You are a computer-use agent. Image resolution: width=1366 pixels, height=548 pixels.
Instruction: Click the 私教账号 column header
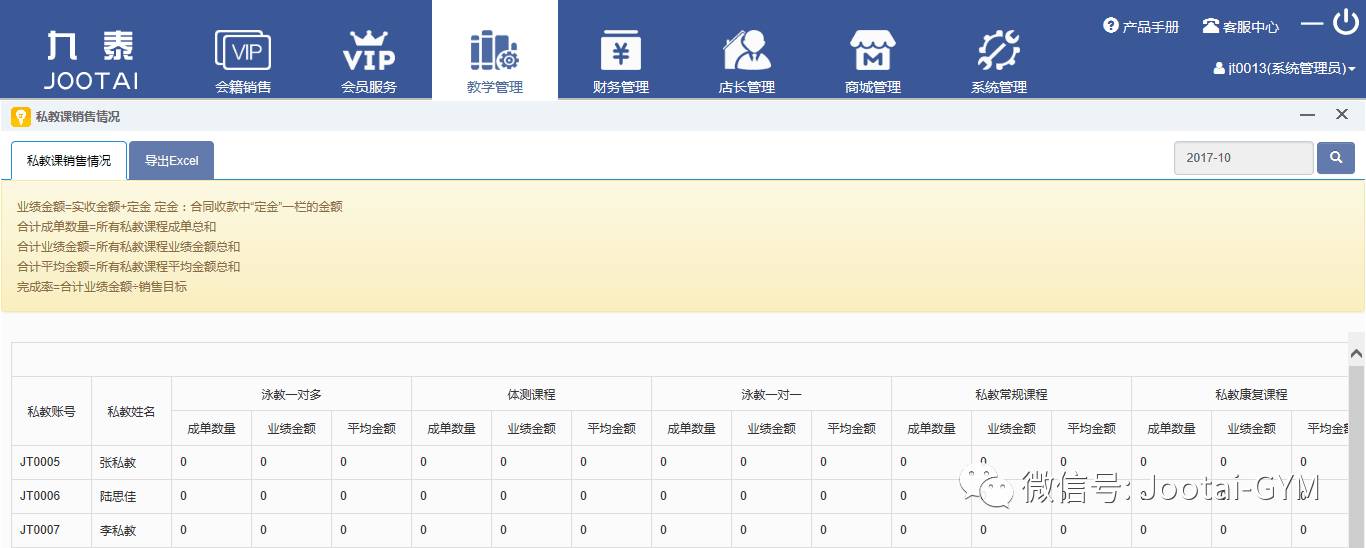pyautogui.click(x=51, y=411)
